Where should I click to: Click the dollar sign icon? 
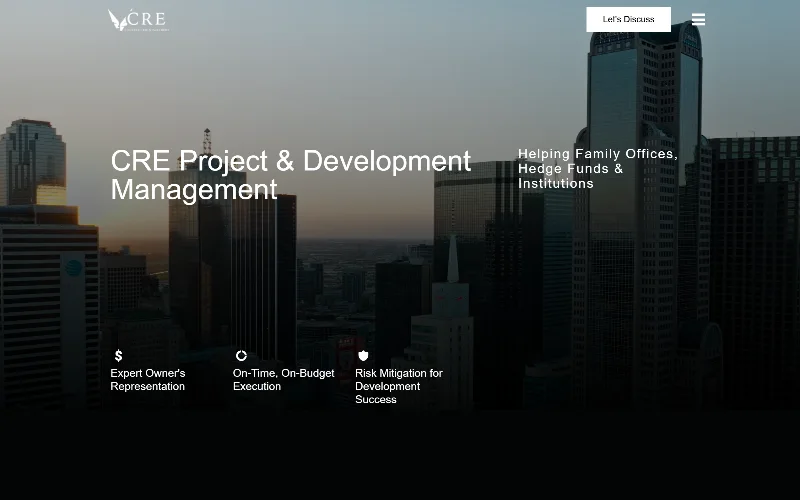pos(118,356)
